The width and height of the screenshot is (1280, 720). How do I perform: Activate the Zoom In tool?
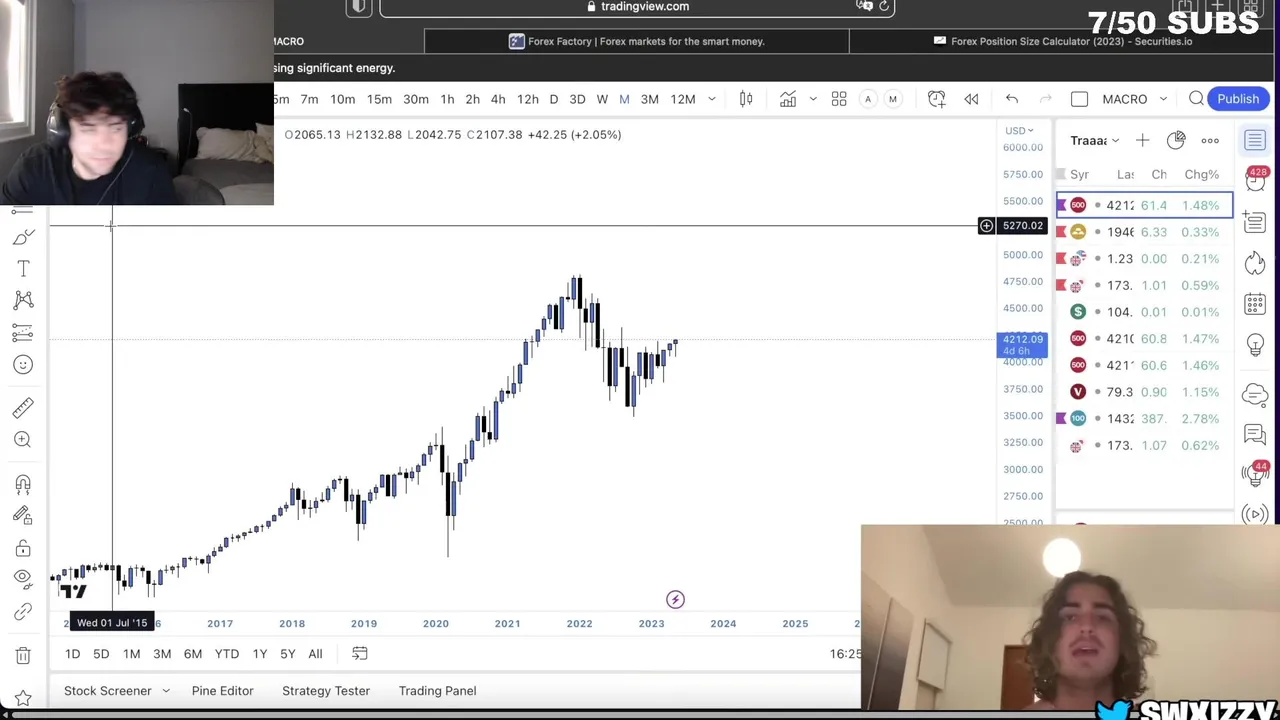tap(23, 439)
